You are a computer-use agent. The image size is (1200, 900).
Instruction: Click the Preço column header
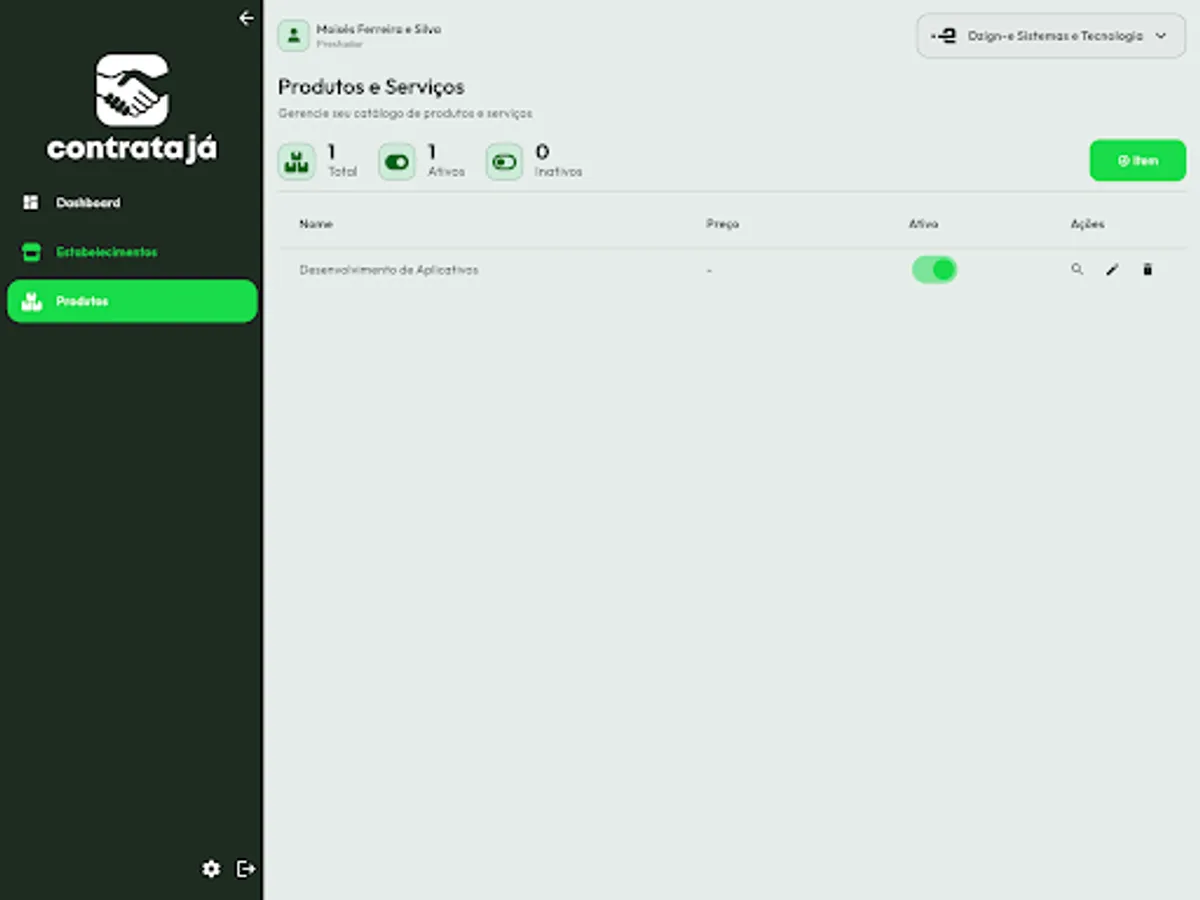[x=723, y=224]
